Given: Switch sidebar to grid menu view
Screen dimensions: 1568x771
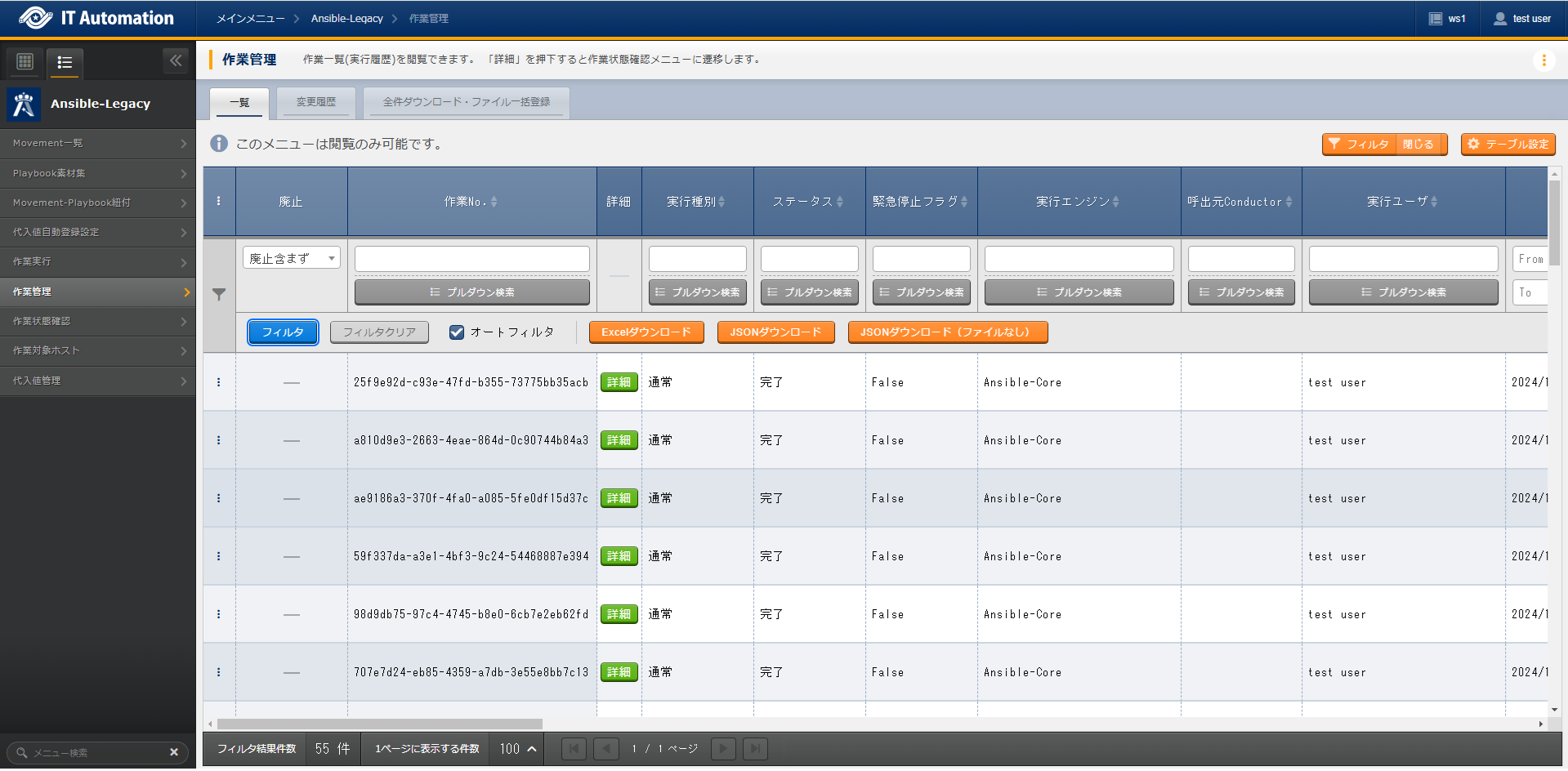Looking at the screenshot, I should tap(25, 61).
